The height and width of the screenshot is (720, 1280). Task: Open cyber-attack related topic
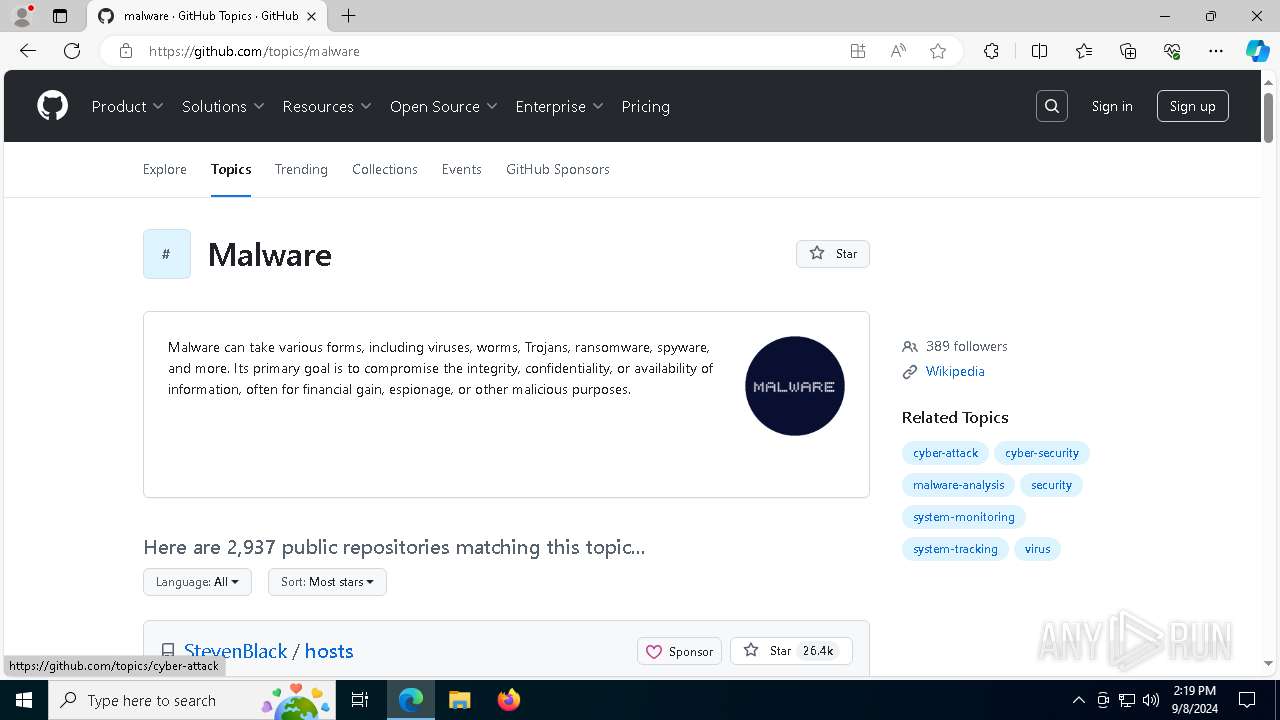click(x=945, y=453)
